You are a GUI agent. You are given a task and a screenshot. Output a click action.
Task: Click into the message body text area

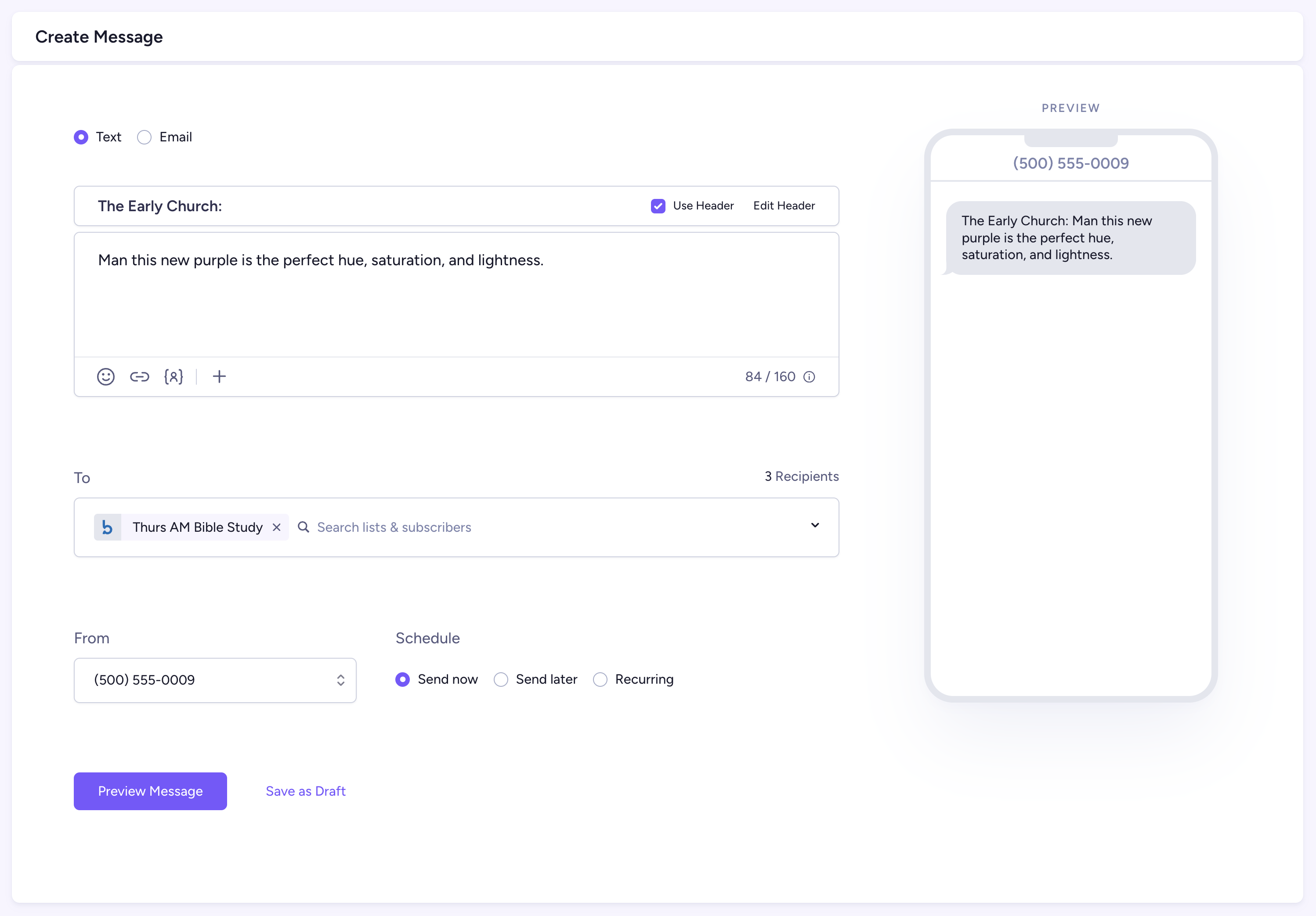tap(456, 303)
